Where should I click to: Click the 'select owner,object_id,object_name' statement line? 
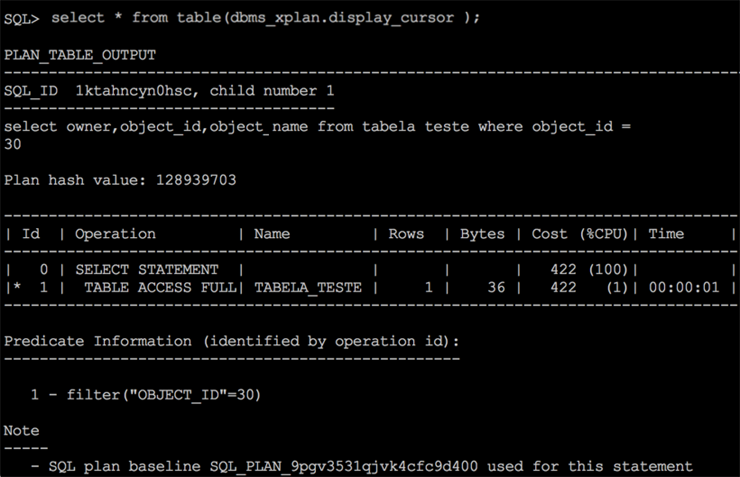177,126
